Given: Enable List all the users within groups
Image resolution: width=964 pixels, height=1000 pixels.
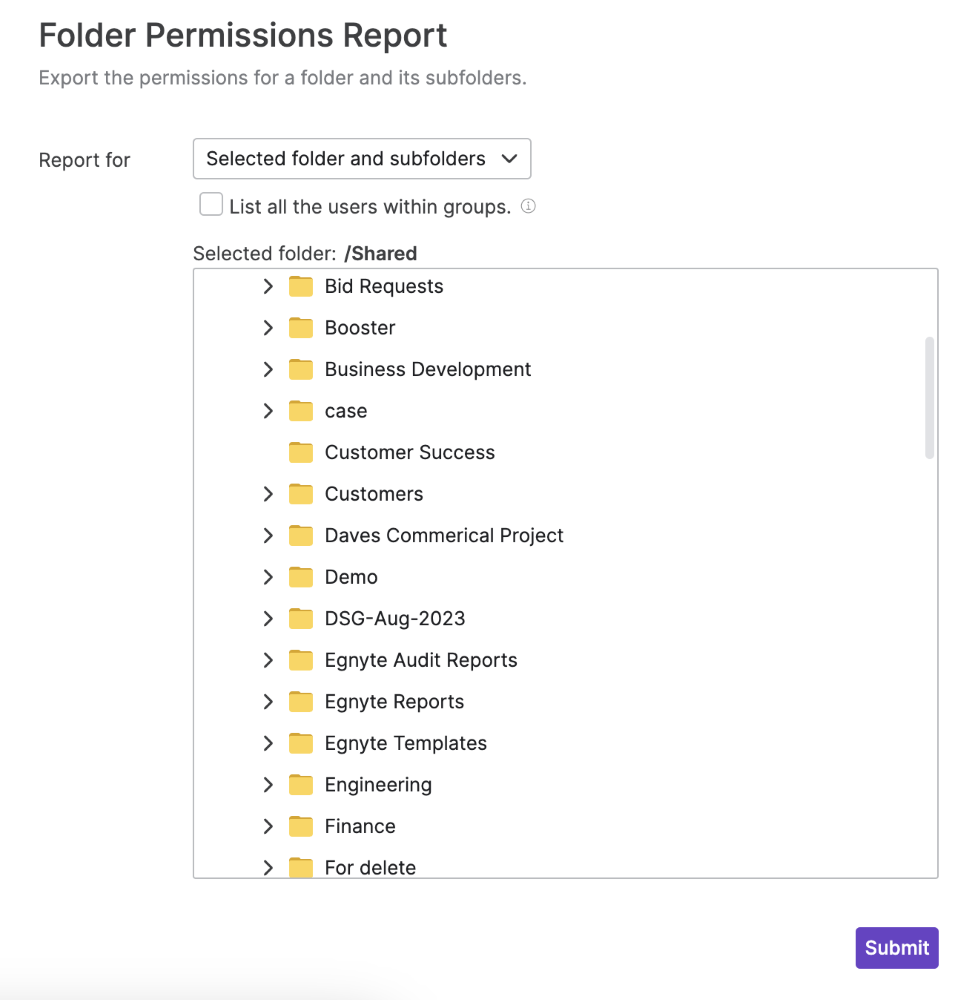Looking at the screenshot, I should tap(211, 205).
